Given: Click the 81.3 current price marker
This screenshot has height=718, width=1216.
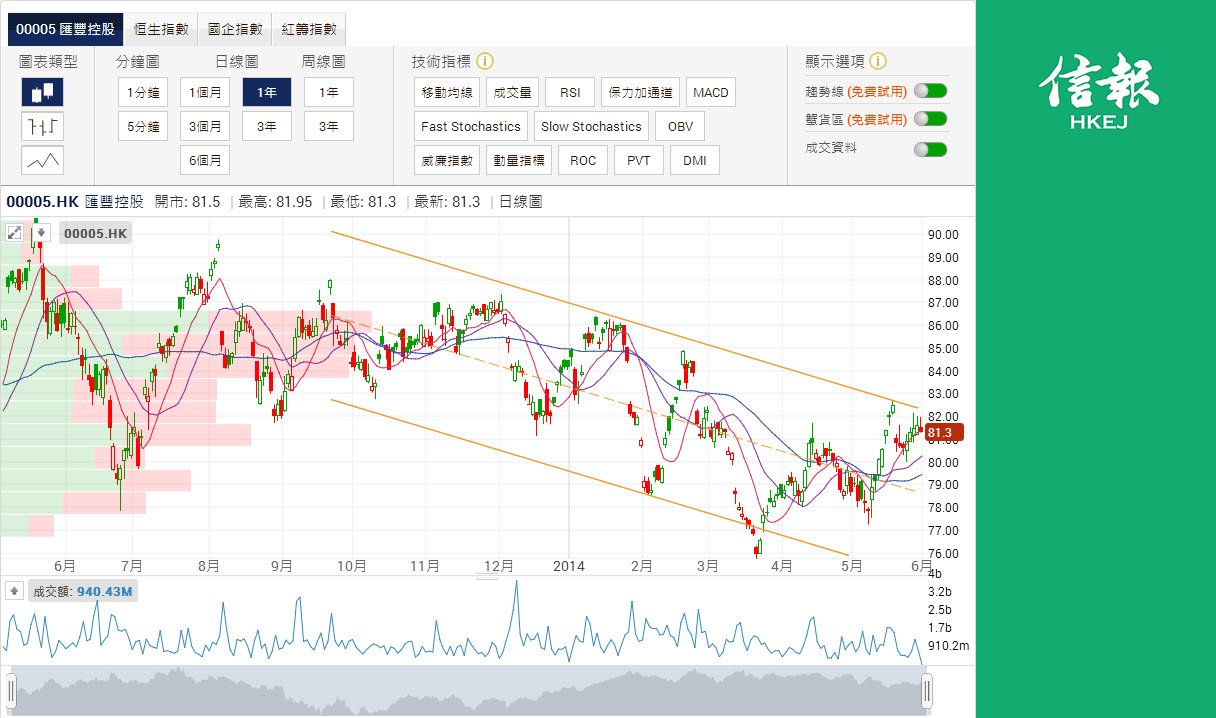Looking at the screenshot, I should coord(943,433).
